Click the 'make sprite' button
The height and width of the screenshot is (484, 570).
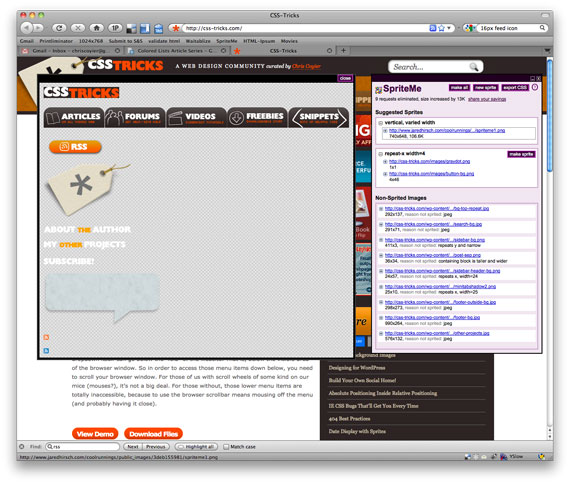521,154
